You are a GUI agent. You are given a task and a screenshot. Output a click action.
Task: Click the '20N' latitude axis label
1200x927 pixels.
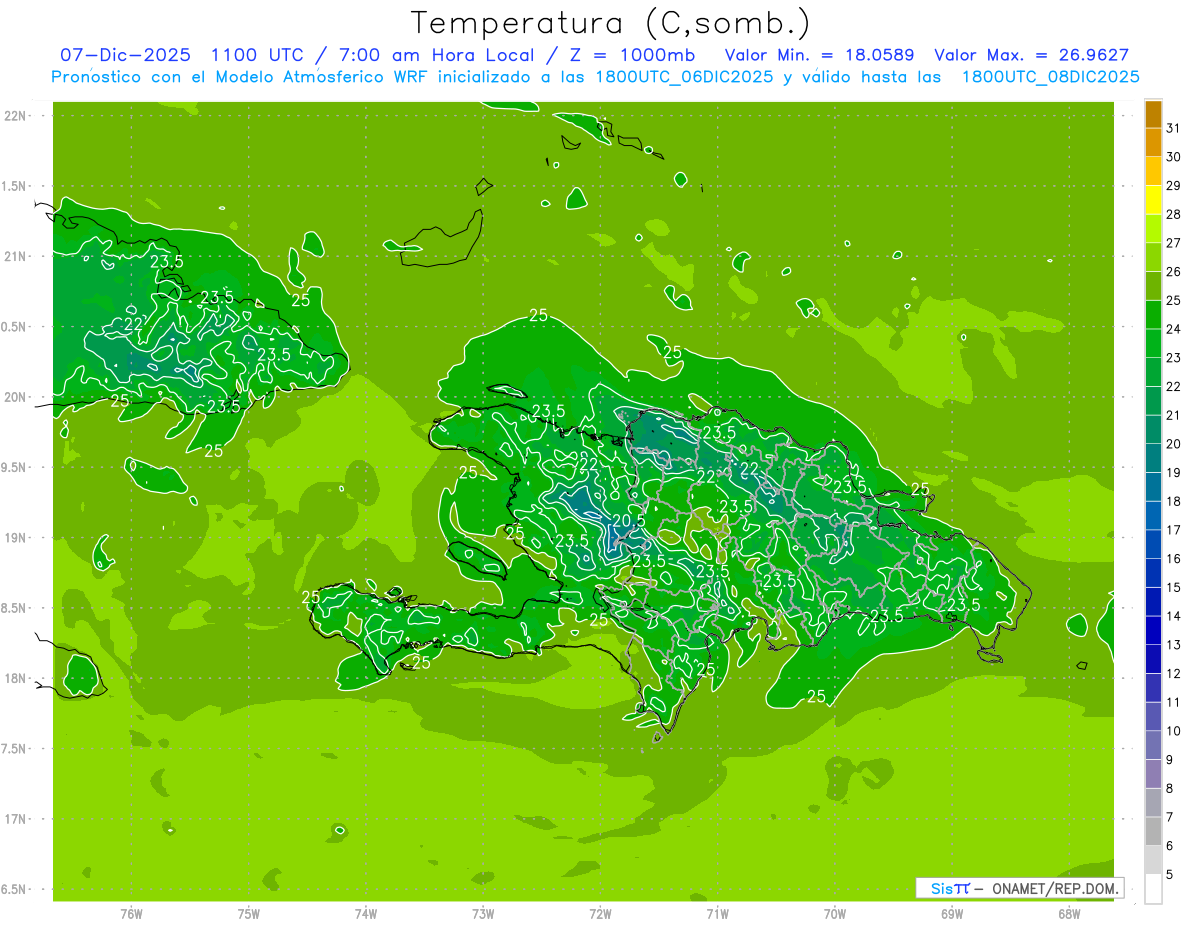(x=15, y=397)
